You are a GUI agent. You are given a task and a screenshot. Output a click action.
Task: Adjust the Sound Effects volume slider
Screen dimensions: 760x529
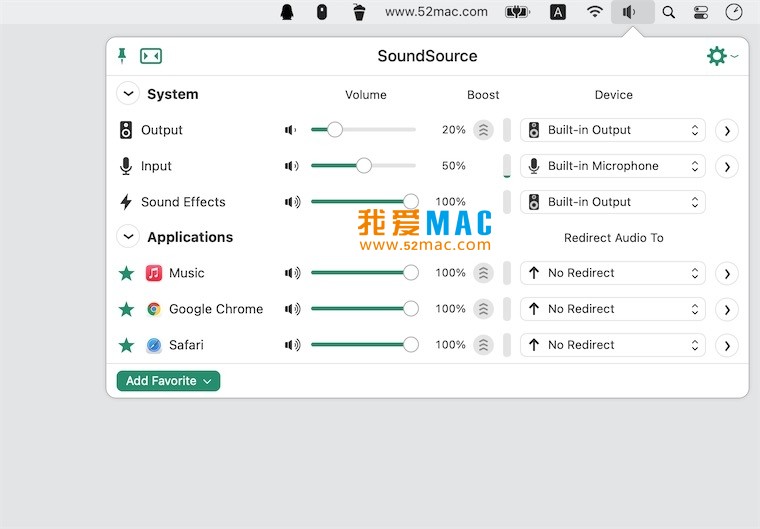(364, 201)
